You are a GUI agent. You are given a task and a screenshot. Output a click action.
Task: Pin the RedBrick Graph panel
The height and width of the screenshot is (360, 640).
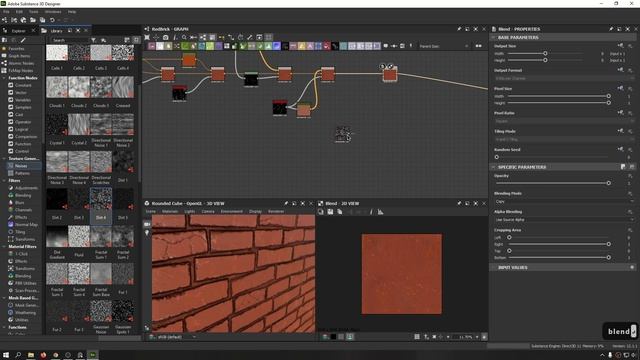tap(459, 29)
